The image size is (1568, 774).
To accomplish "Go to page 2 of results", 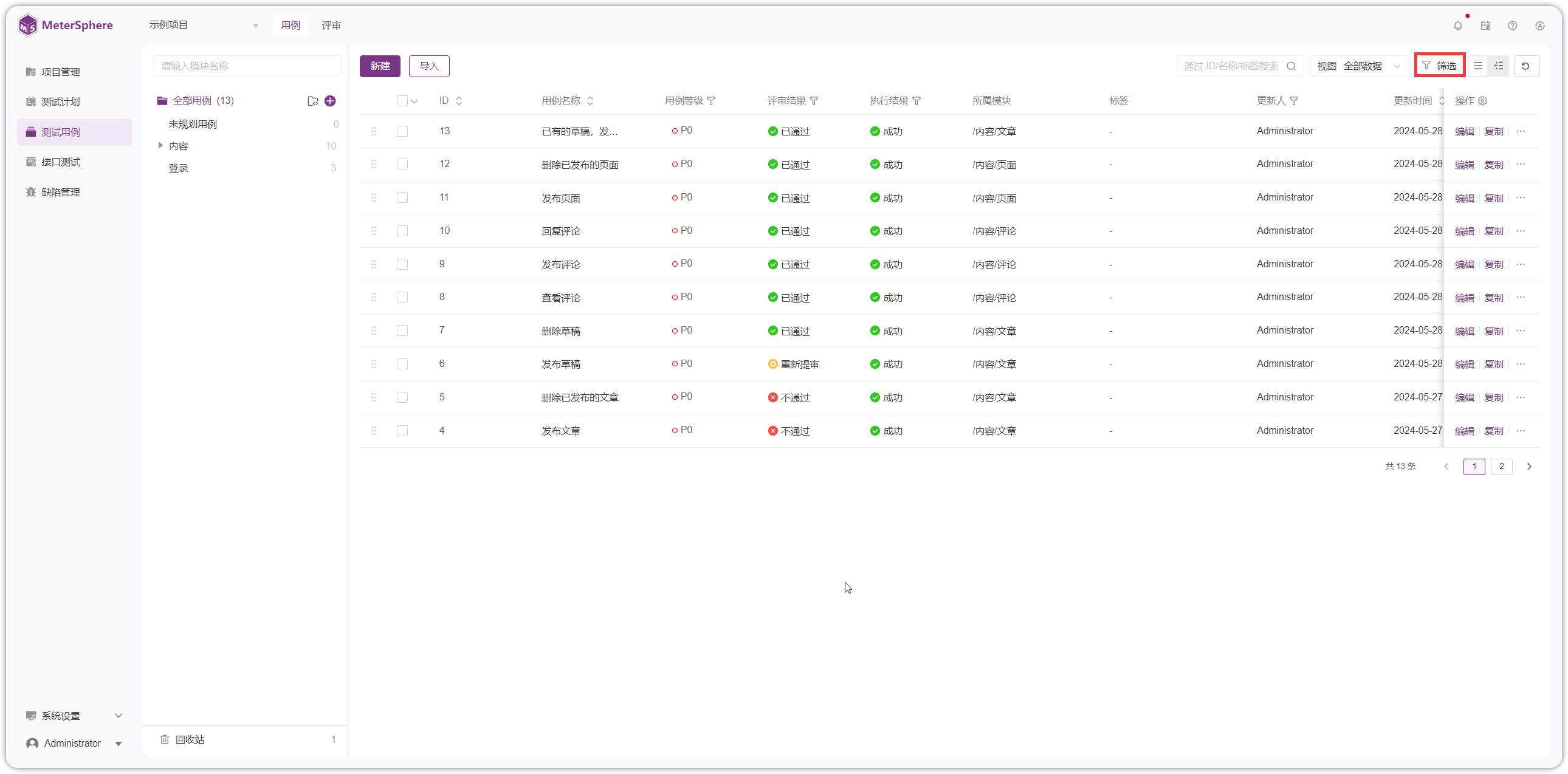I will point(1501,467).
